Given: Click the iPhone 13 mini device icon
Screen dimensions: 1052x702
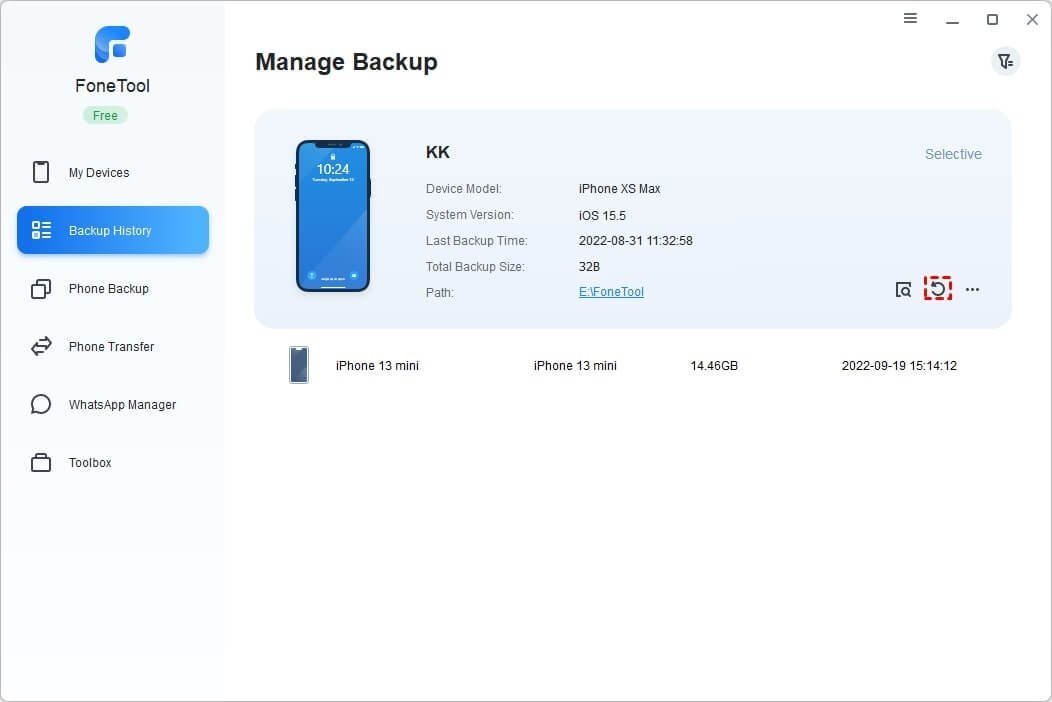Looking at the screenshot, I should [298, 365].
